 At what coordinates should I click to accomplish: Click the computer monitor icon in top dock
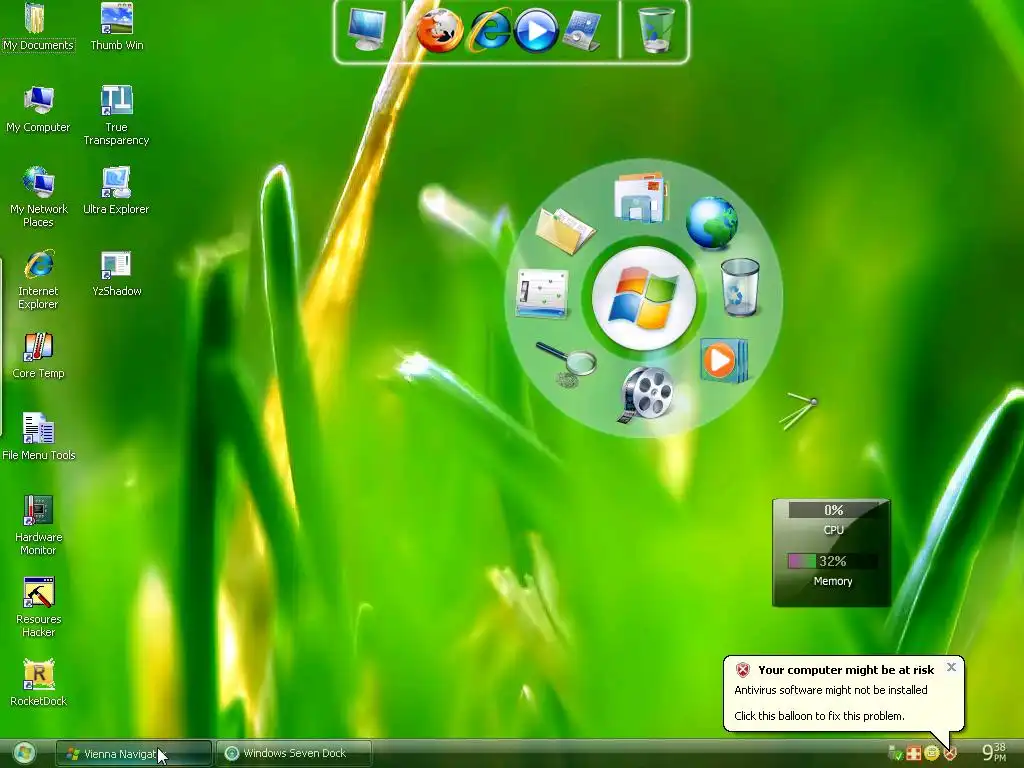366,29
